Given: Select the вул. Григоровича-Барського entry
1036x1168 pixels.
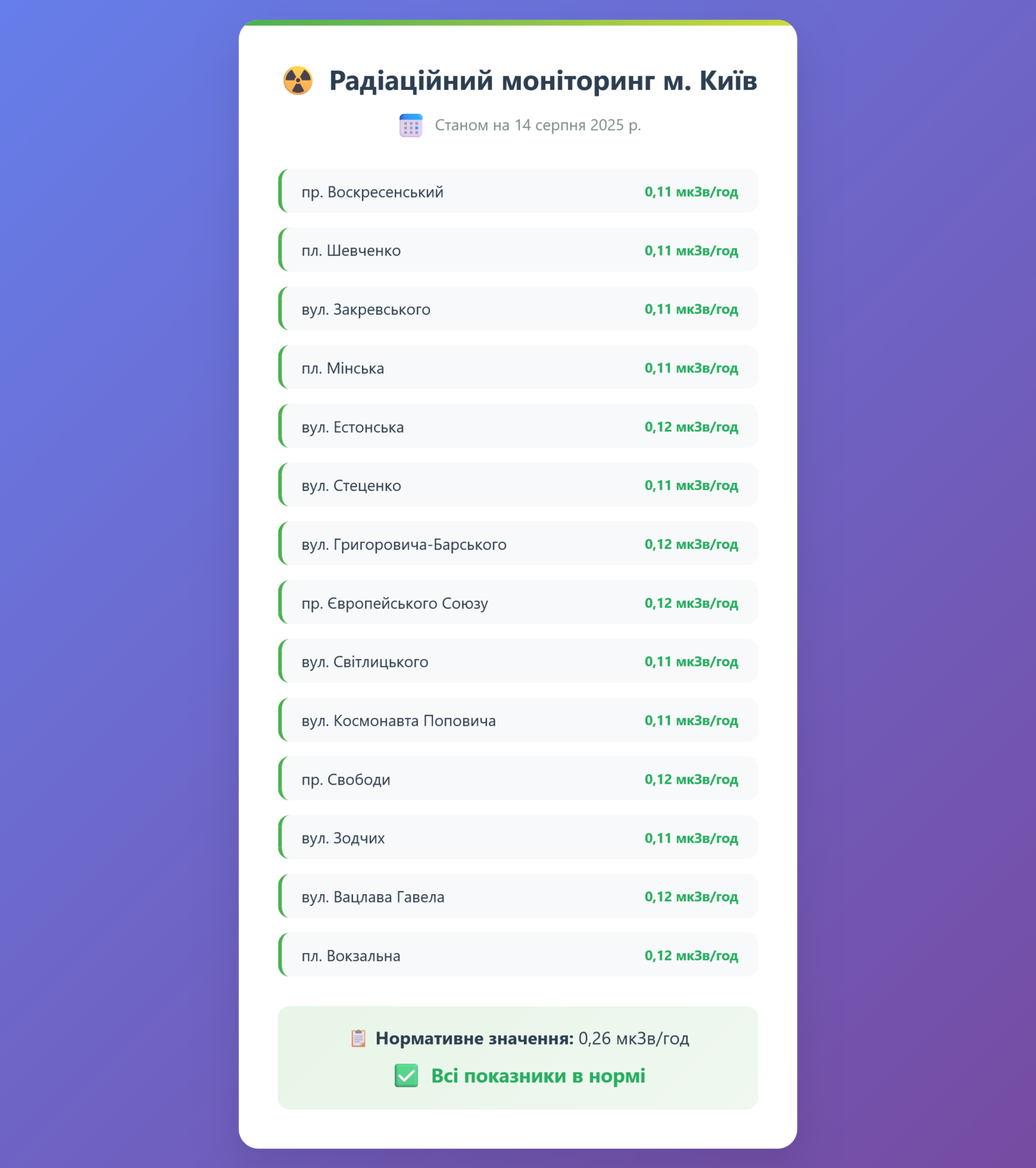Looking at the screenshot, I should [x=518, y=544].
